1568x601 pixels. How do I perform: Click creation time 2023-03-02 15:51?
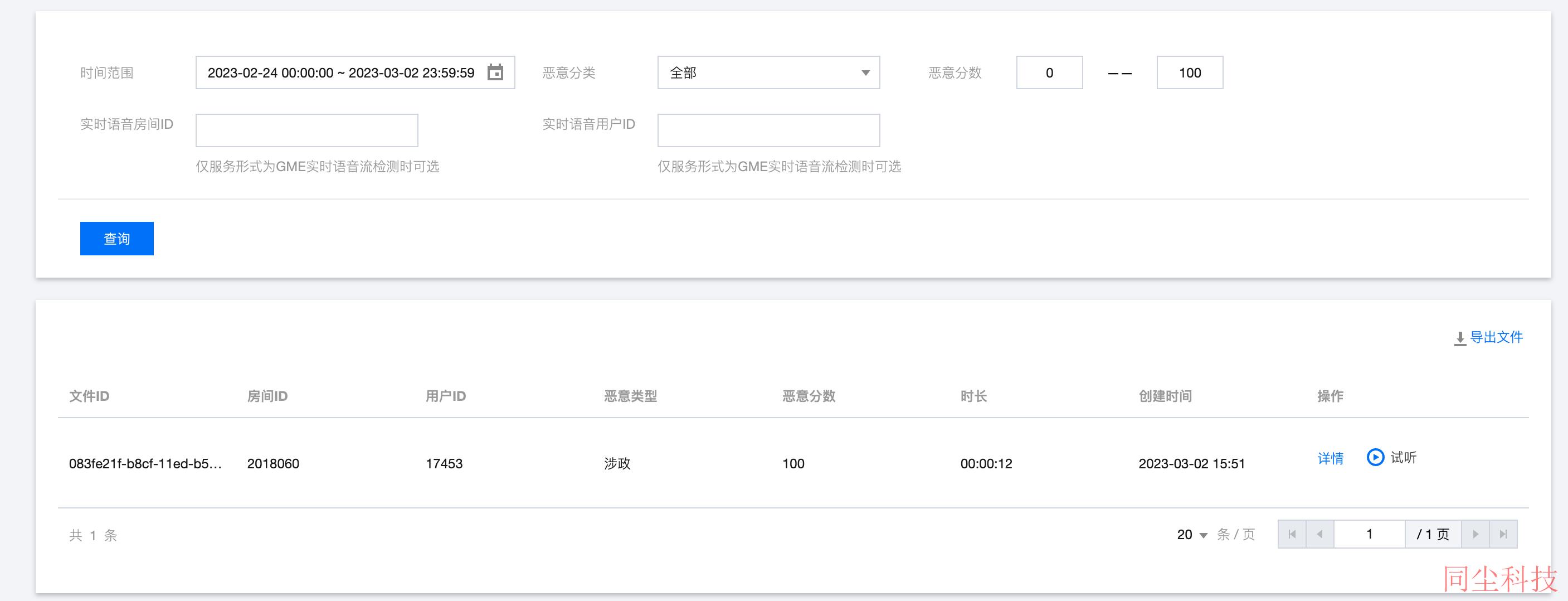(1192, 463)
